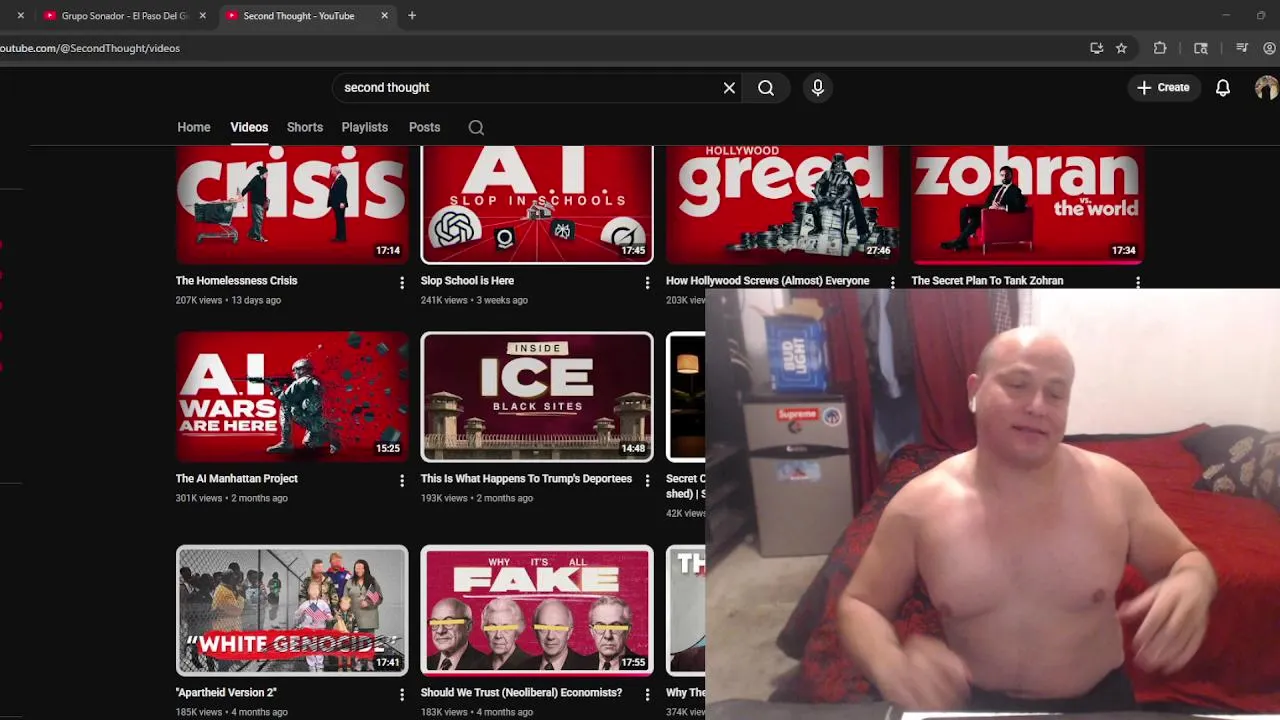Click 193K views · 2 months ago text
This screenshot has width=1280, height=720.
coord(476,498)
